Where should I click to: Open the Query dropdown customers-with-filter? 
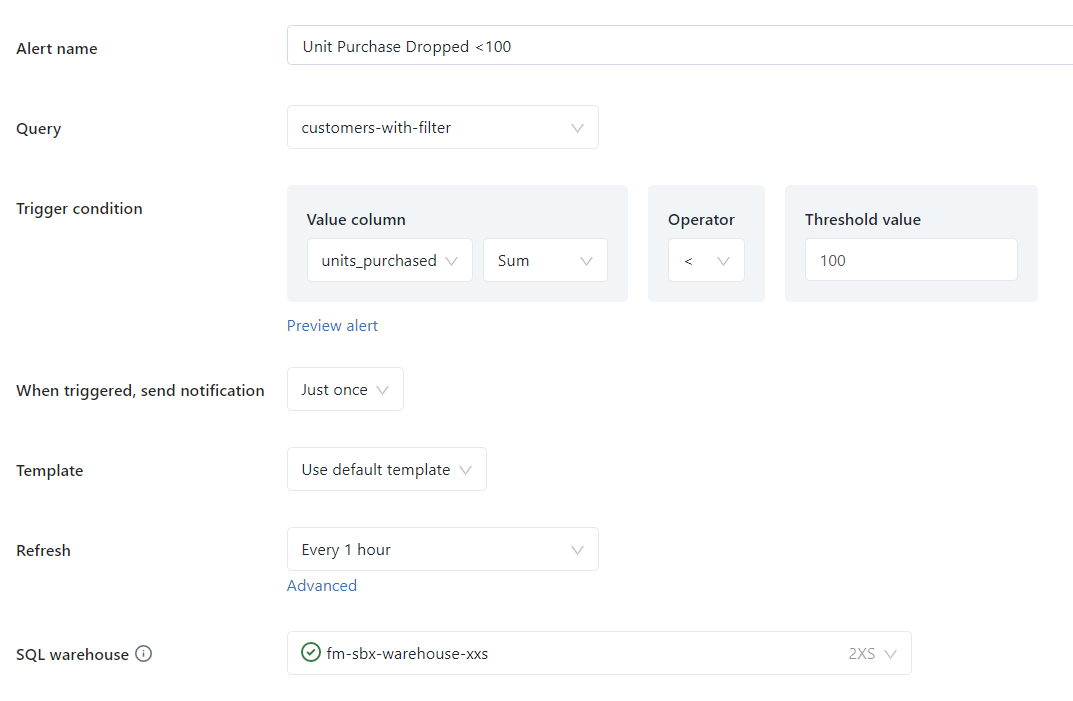(443, 127)
